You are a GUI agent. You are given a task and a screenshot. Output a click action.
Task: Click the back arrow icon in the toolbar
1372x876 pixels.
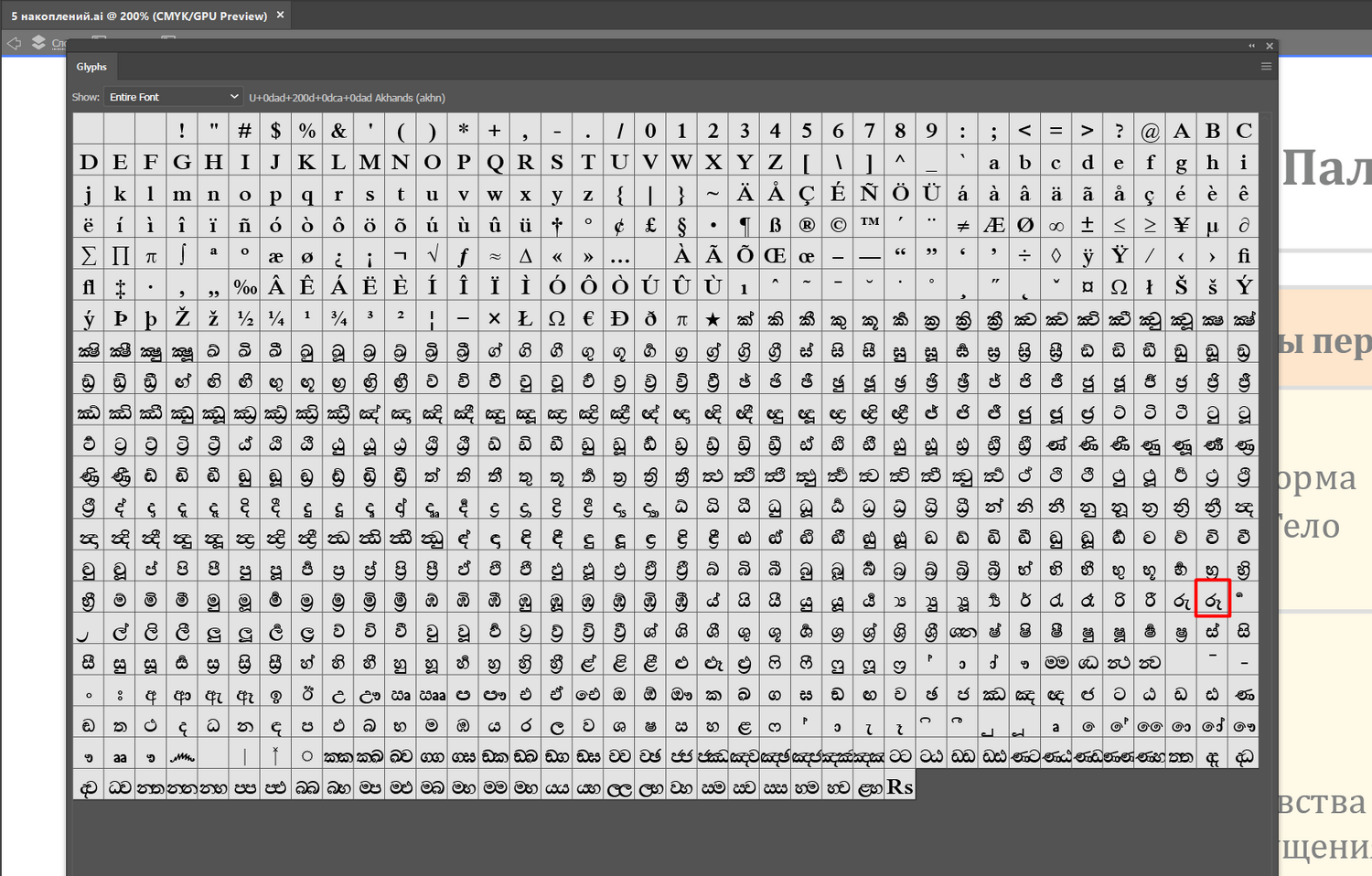(x=14, y=43)
